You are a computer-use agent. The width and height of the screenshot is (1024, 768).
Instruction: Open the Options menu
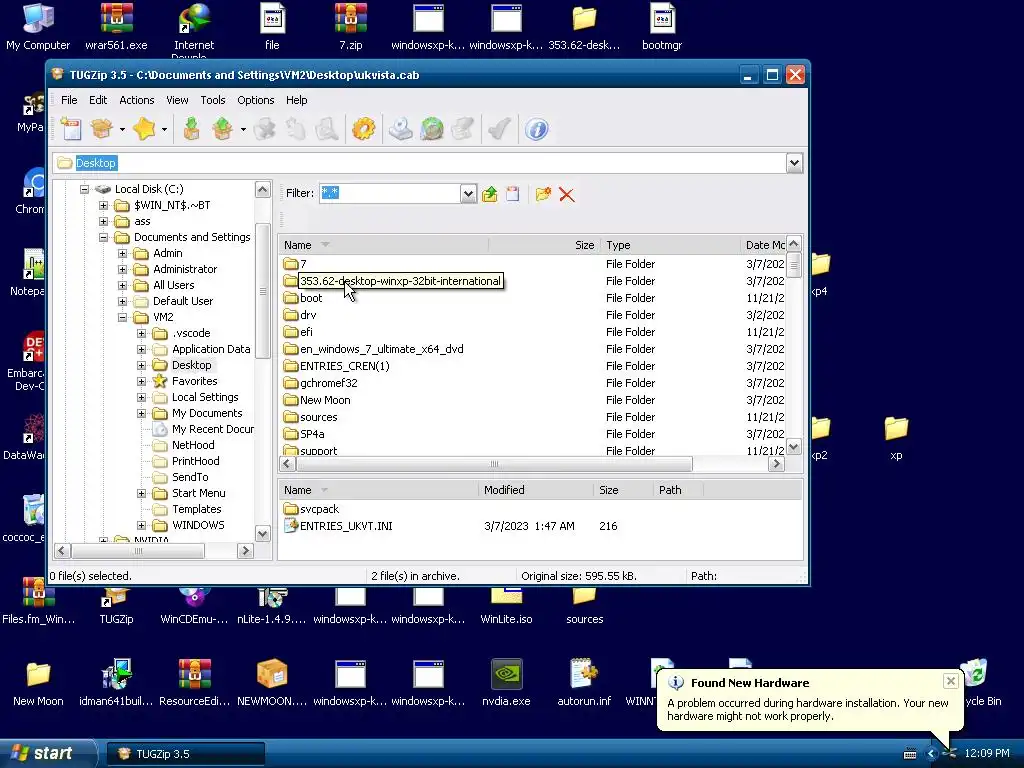[x=255, y=100]
